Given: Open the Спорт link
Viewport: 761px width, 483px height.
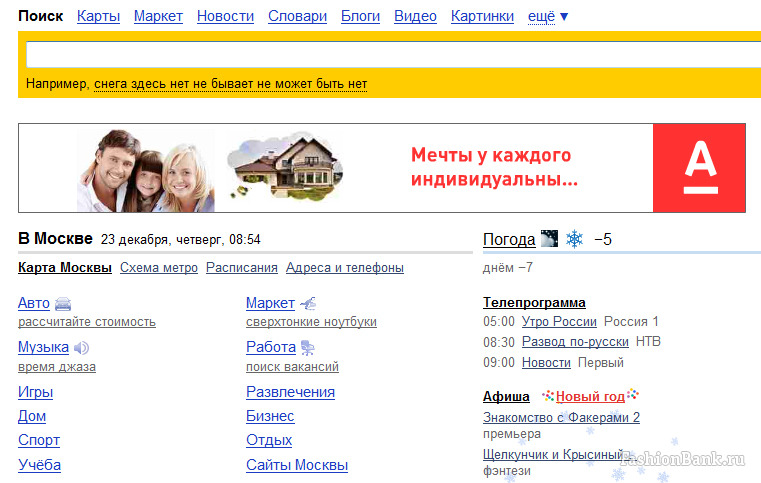Looking at the screenshot, I should (39, 440).
